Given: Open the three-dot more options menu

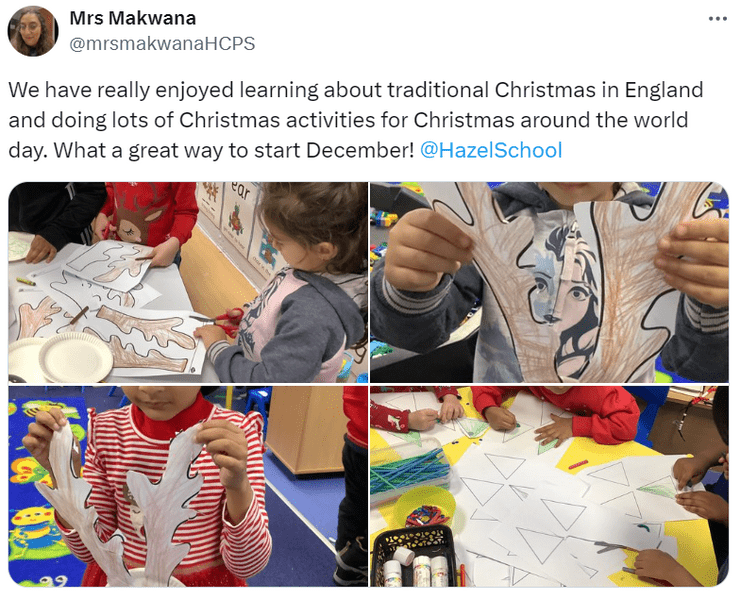Looking at the screenshot, I should (717, 19).
